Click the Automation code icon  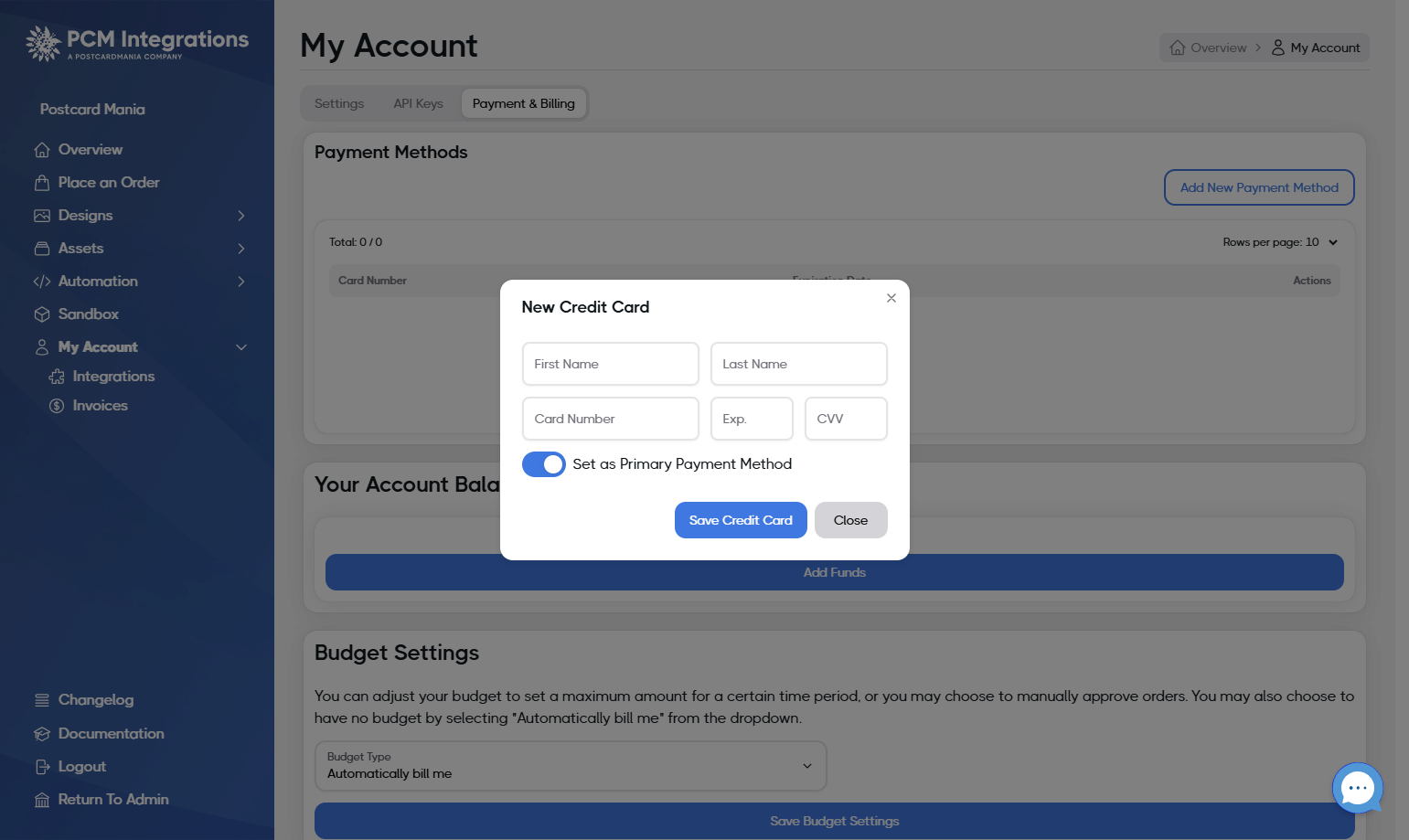[42, 282]
